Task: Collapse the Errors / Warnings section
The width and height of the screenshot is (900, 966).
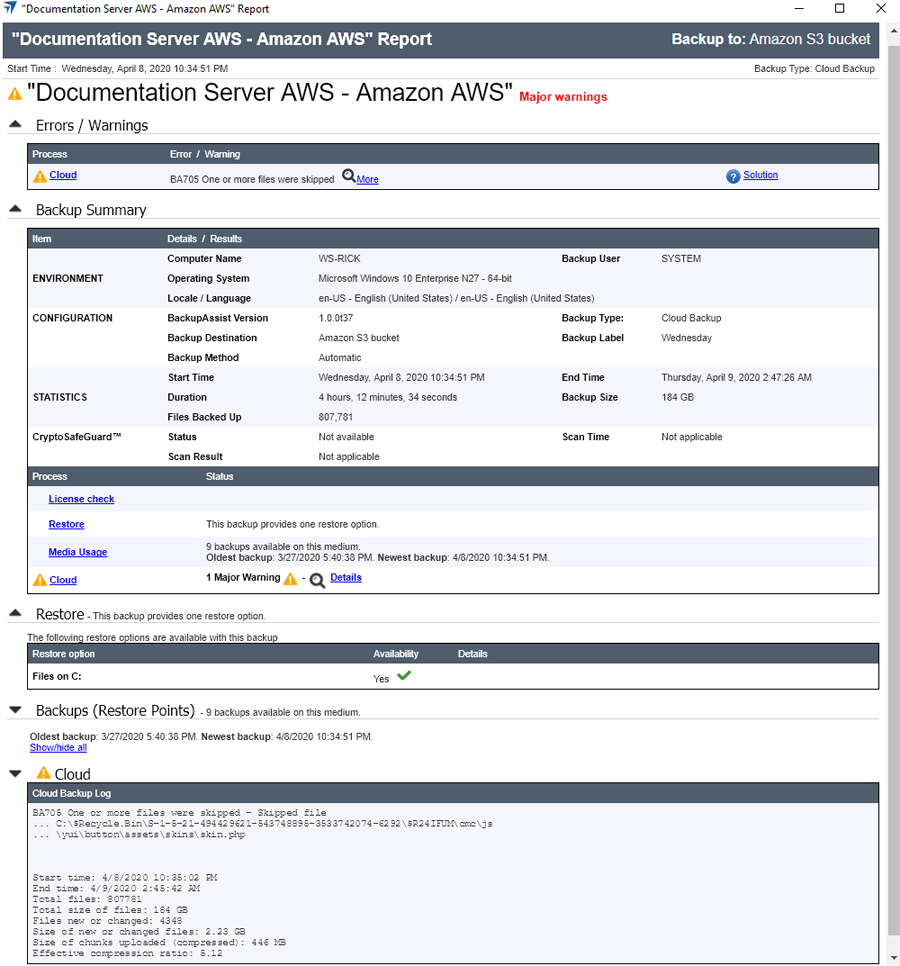Action: pyautogui.click(x=15, y=124)
